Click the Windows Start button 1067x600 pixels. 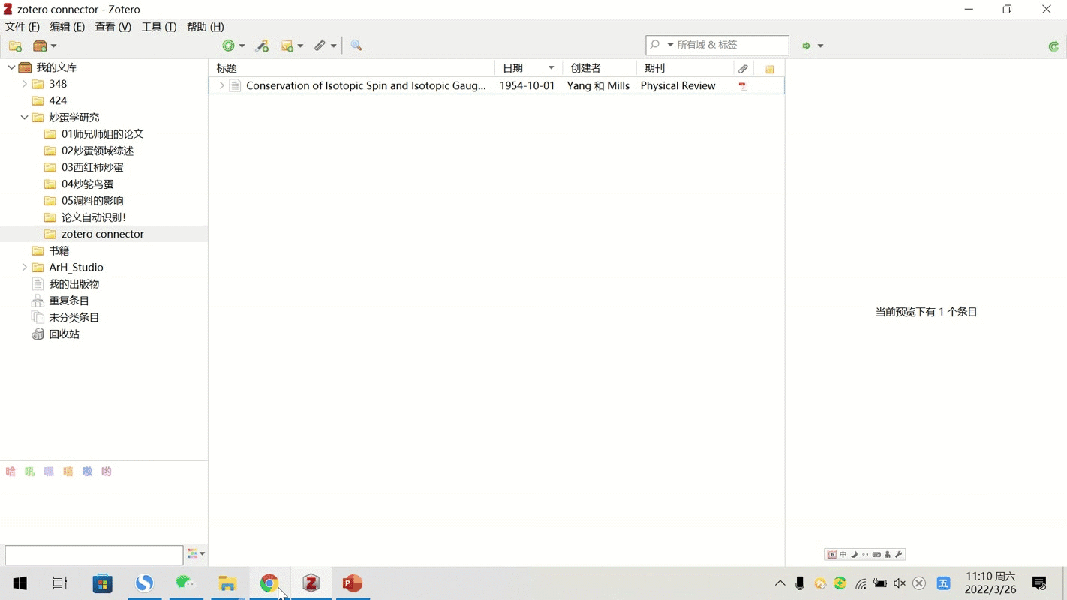click(x=20, y=583)
